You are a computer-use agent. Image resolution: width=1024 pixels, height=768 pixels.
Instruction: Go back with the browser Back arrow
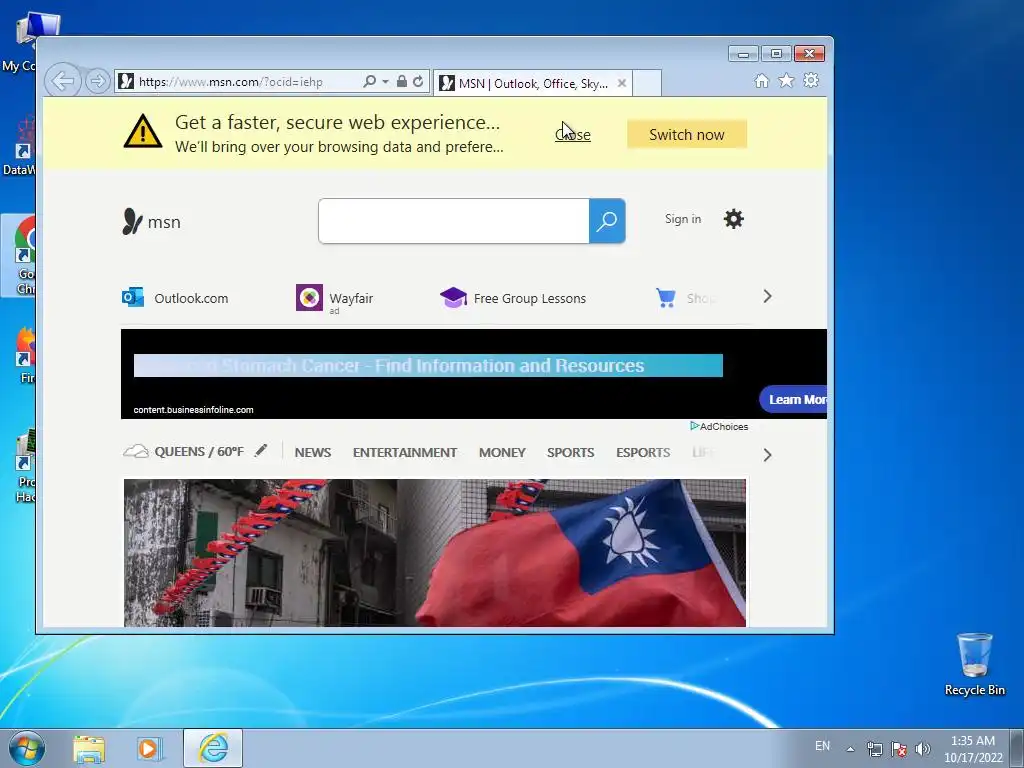point(63,81)
